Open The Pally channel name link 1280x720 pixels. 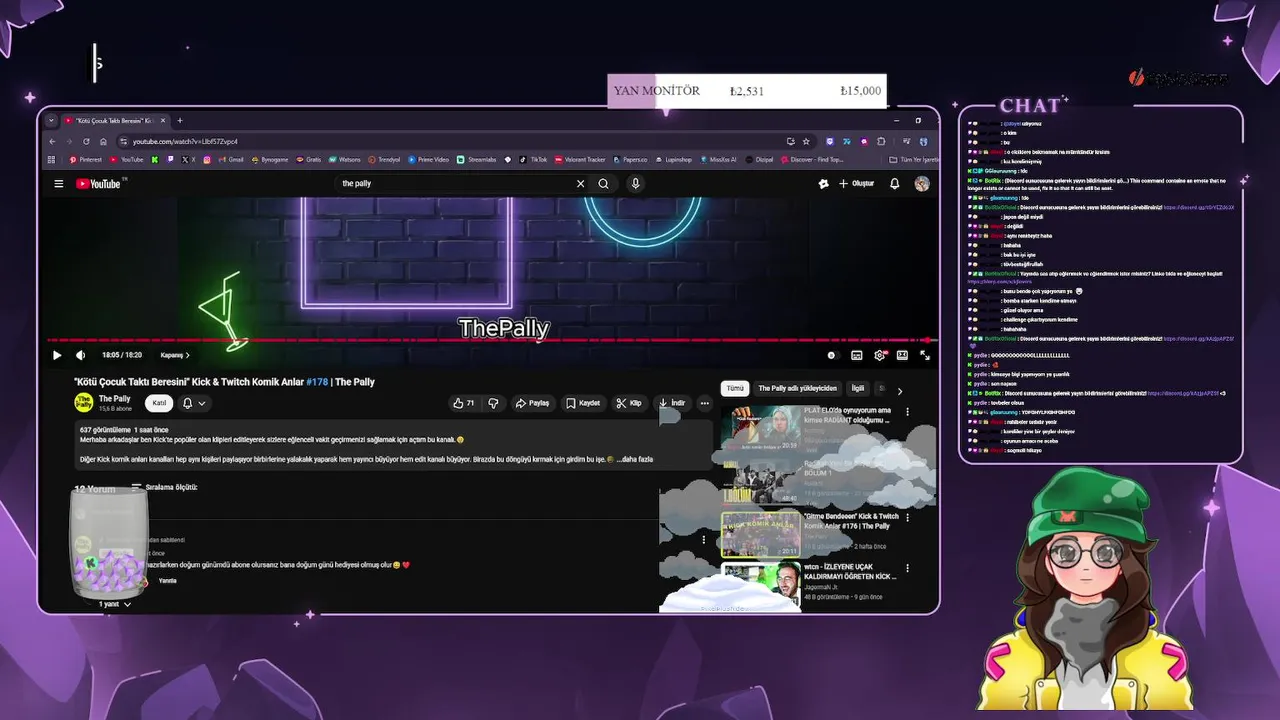pos(114,399)
